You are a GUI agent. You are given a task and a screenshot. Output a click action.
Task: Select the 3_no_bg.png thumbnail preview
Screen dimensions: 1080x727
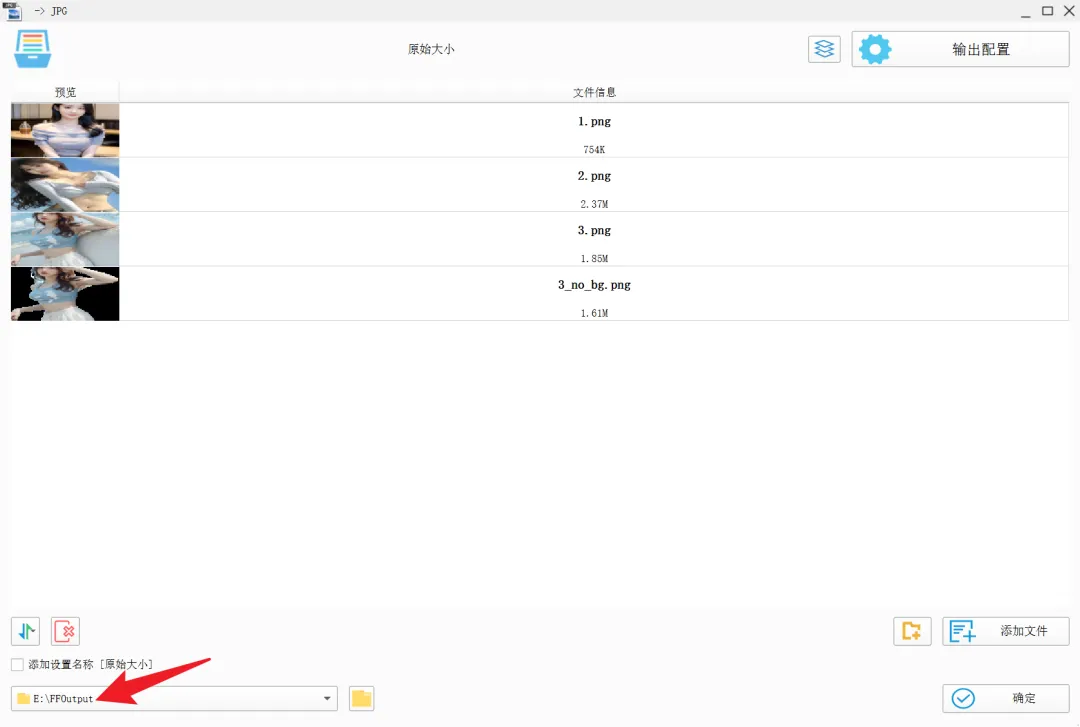tap(65, 294)
